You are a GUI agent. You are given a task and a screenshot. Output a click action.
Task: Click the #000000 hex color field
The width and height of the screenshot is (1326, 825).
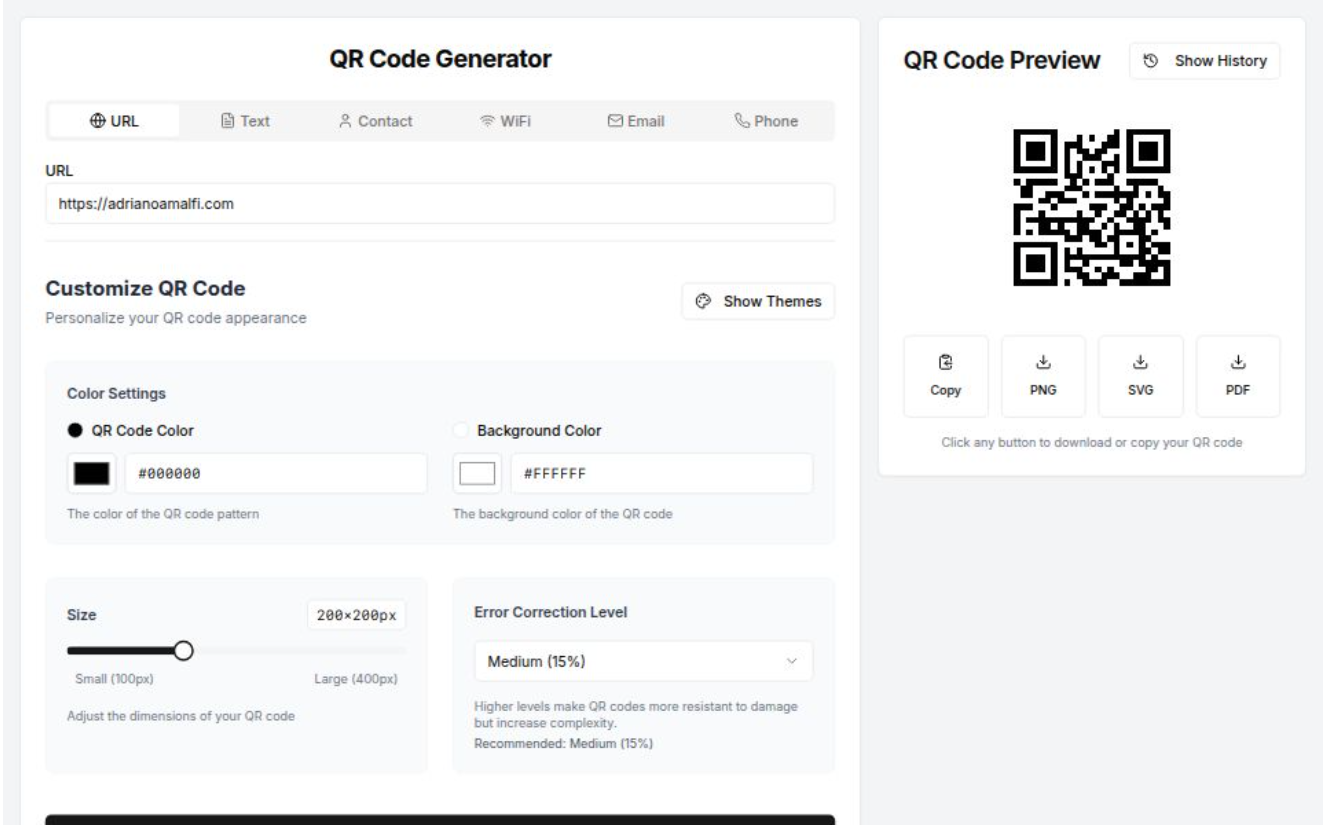coord(276,473)
